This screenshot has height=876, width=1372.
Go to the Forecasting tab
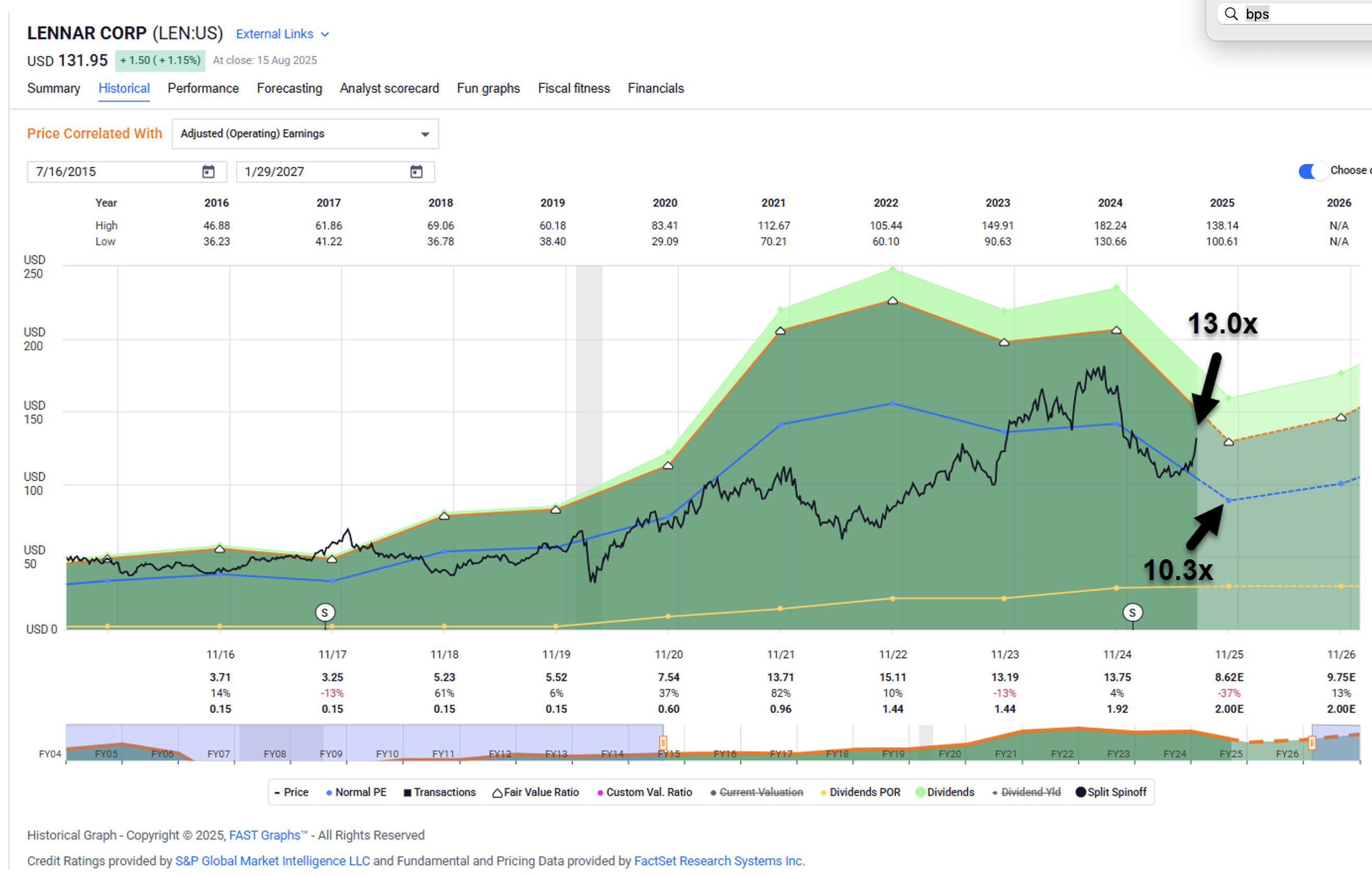click(289, 88)
